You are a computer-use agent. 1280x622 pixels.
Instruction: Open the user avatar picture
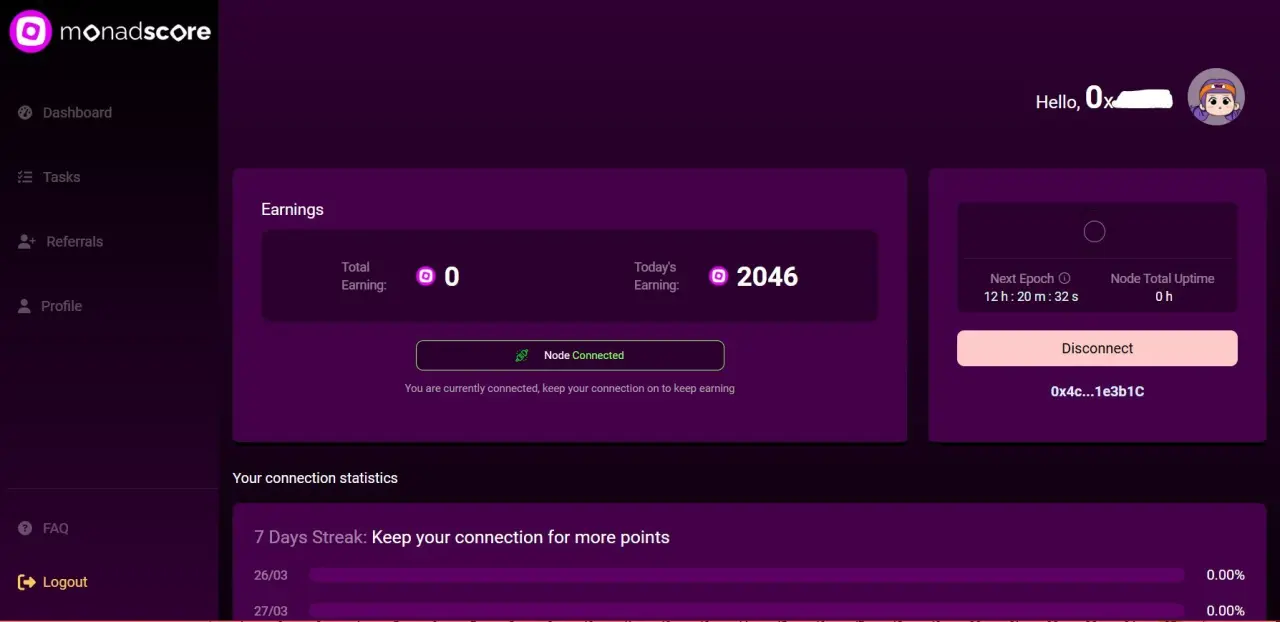(1216, 97)
